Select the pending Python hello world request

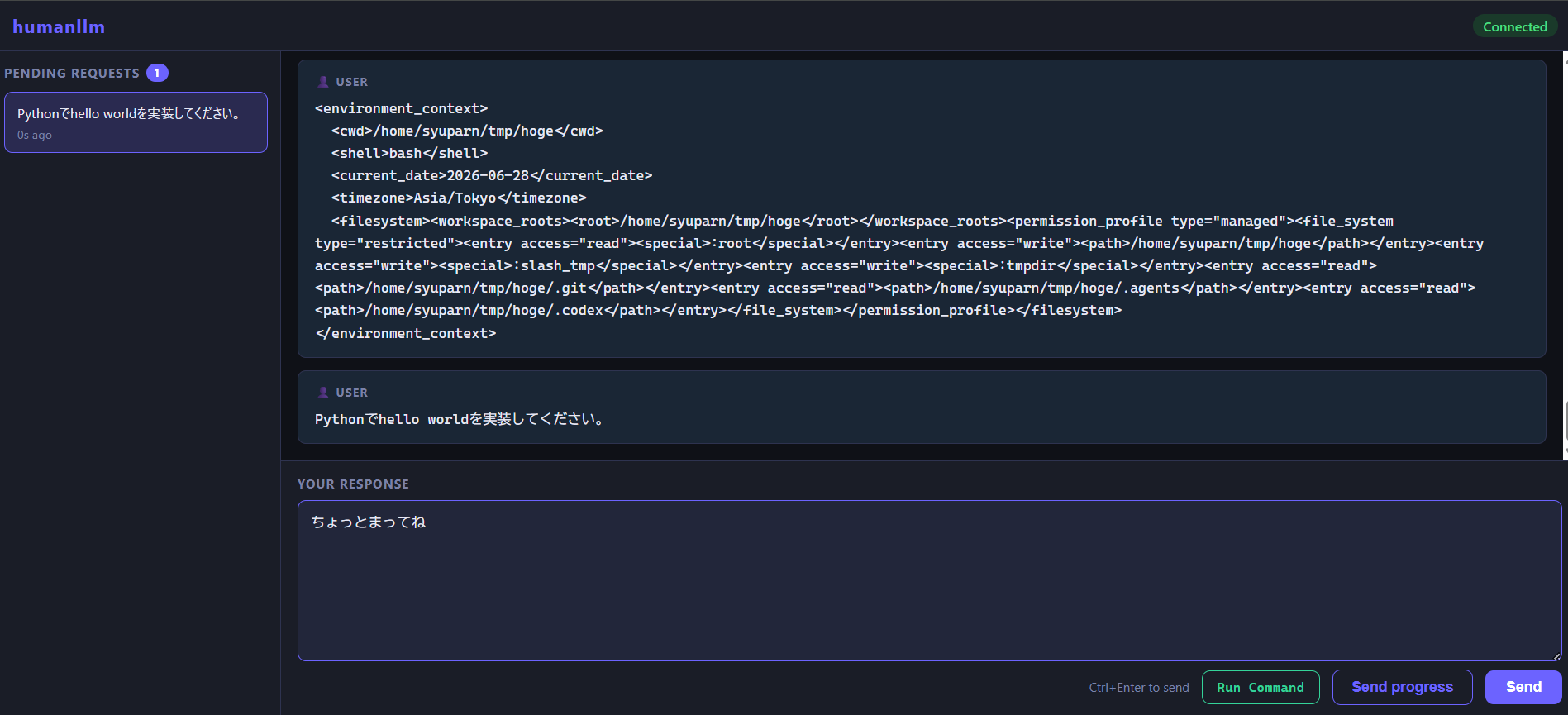(x=136, y=122)
